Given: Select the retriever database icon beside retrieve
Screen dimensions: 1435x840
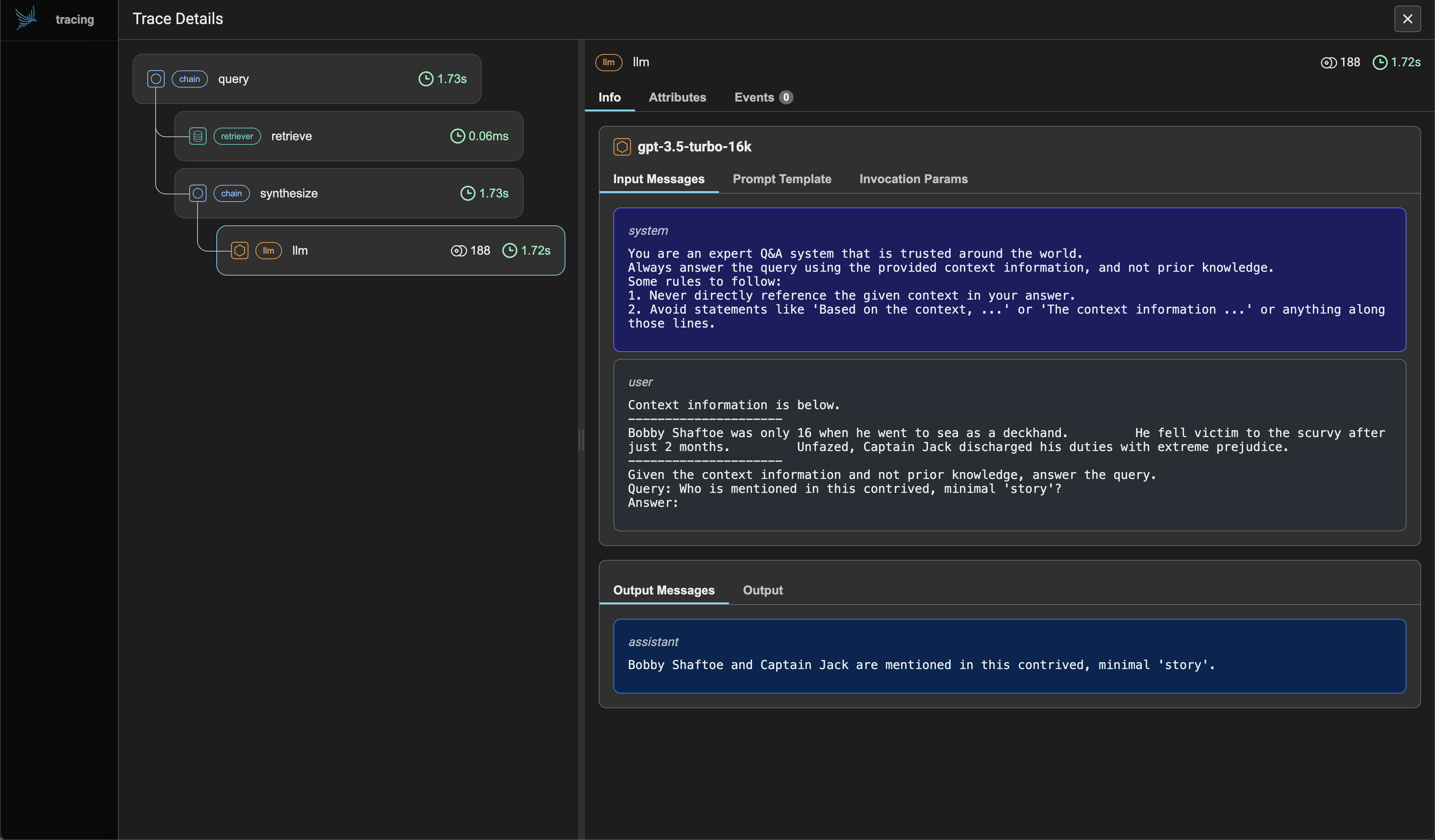Looking at the screenshot, I should click(198, 136).
